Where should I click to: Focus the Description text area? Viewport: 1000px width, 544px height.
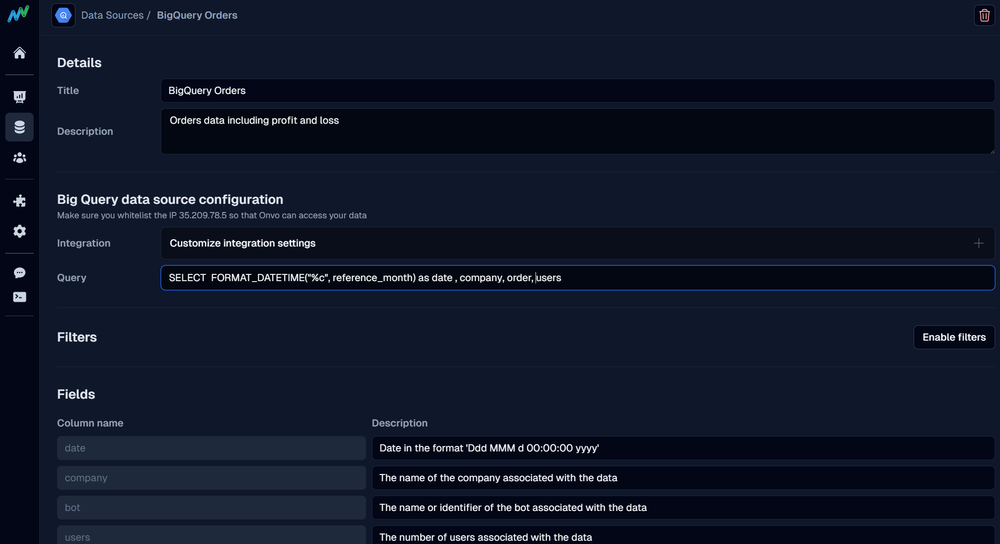pos(577,131)
